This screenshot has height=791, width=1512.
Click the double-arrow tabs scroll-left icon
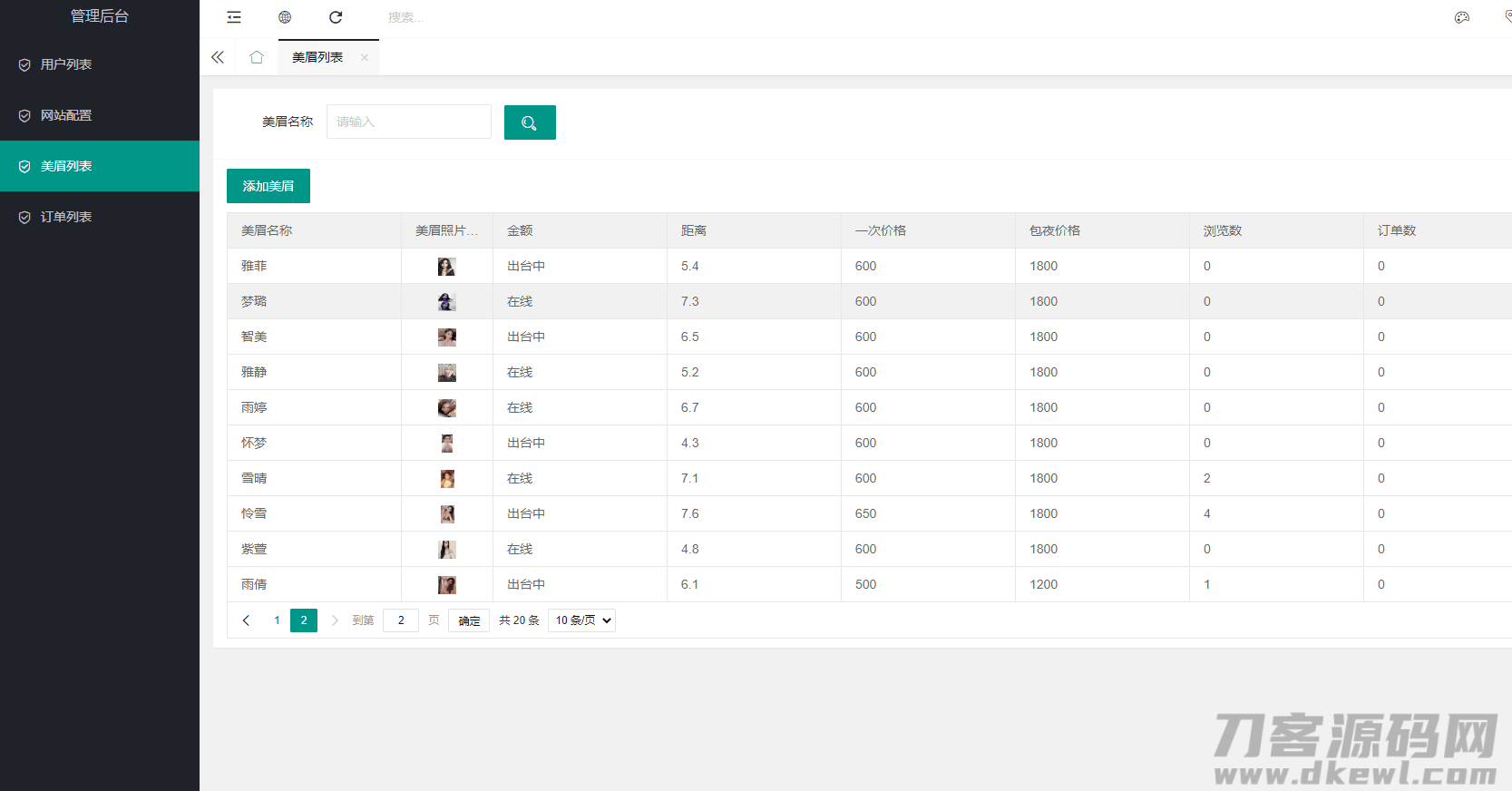click(218, 57)
